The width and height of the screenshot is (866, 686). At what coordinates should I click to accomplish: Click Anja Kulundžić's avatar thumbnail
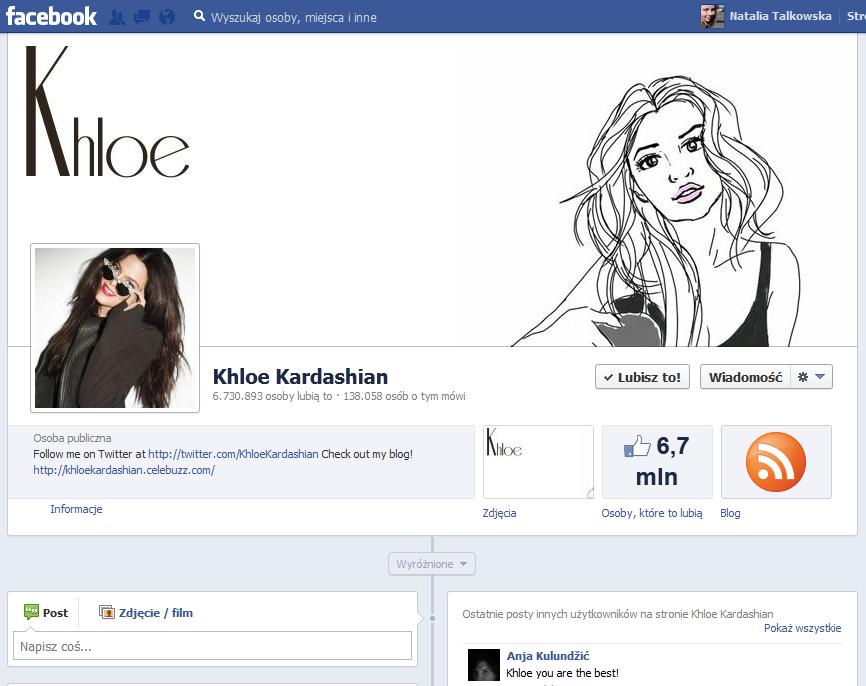click(484, 665)
